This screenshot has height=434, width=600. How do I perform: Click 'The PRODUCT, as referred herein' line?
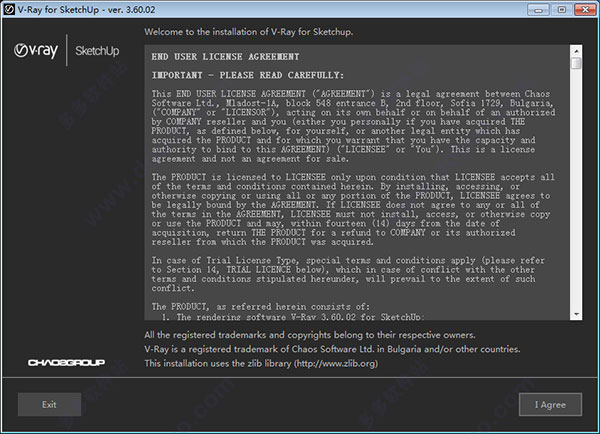pyautogui.click(x=261, y=307)
